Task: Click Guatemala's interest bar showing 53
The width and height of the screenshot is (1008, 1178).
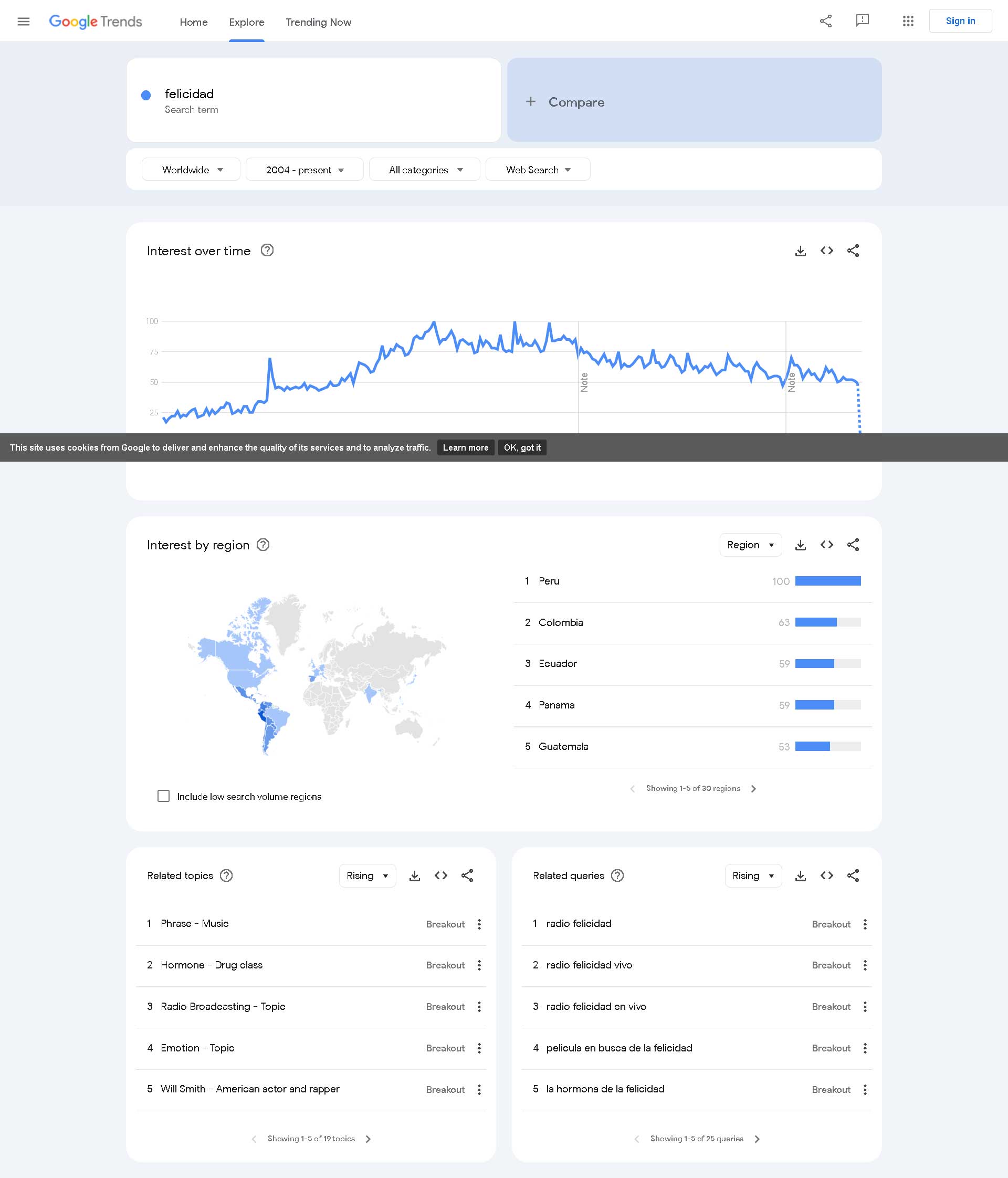Action: point(828,746)
